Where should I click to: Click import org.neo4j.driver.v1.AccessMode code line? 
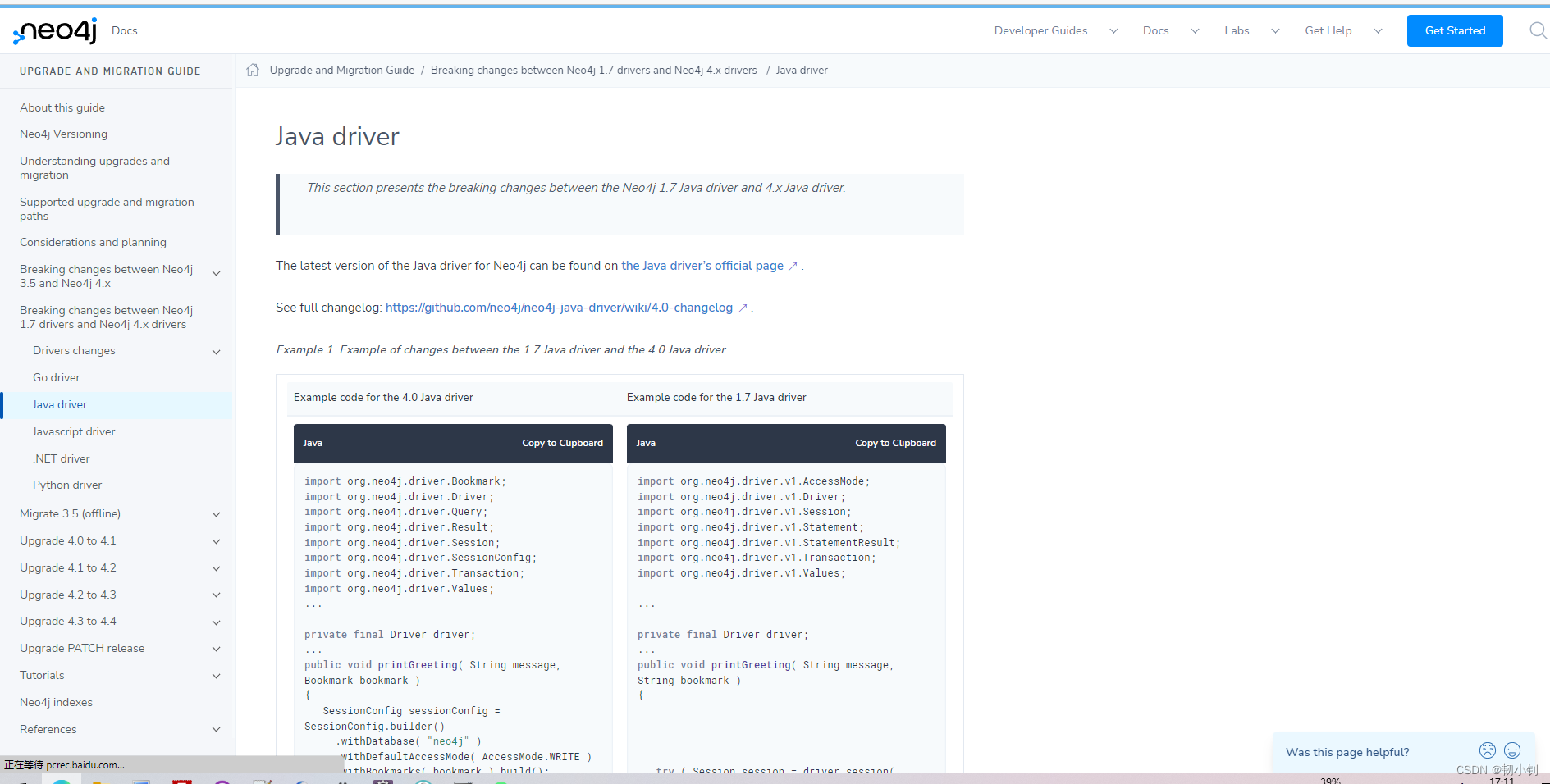[x=753, y=481]
